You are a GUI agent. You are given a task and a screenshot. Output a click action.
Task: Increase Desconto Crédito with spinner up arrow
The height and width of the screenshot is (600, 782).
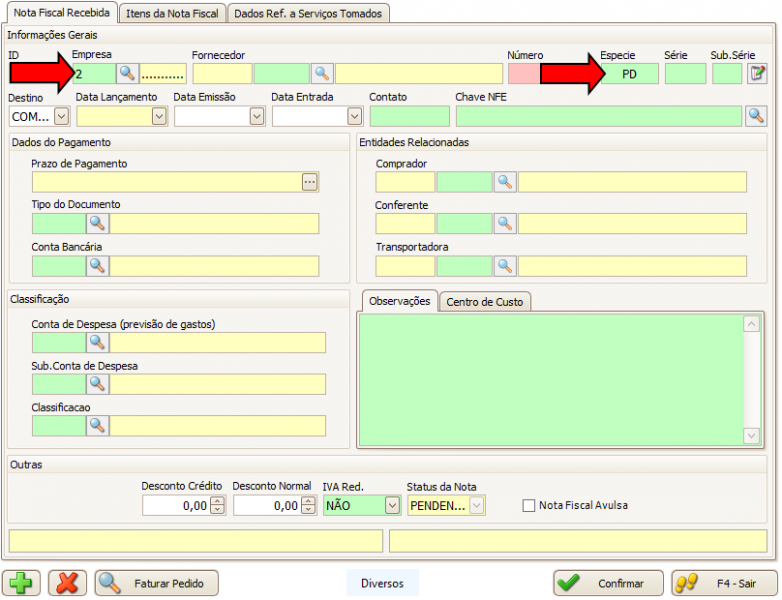218,501
